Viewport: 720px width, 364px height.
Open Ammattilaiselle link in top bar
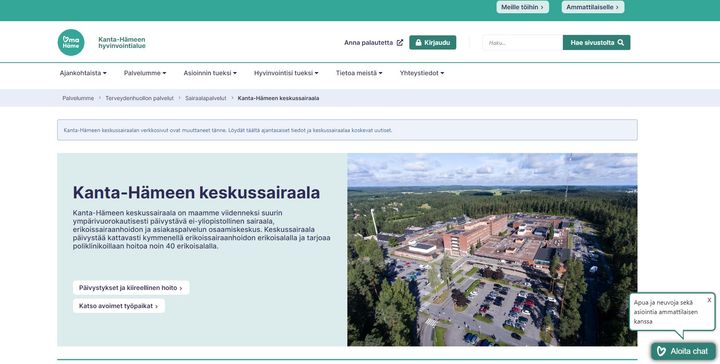592,7
